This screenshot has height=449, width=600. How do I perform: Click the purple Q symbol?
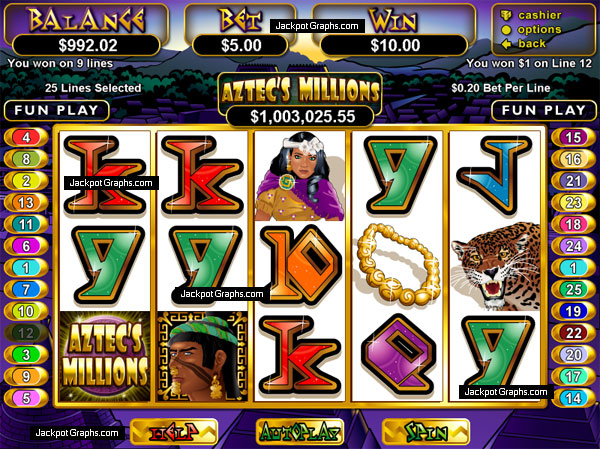coord(398,354)
